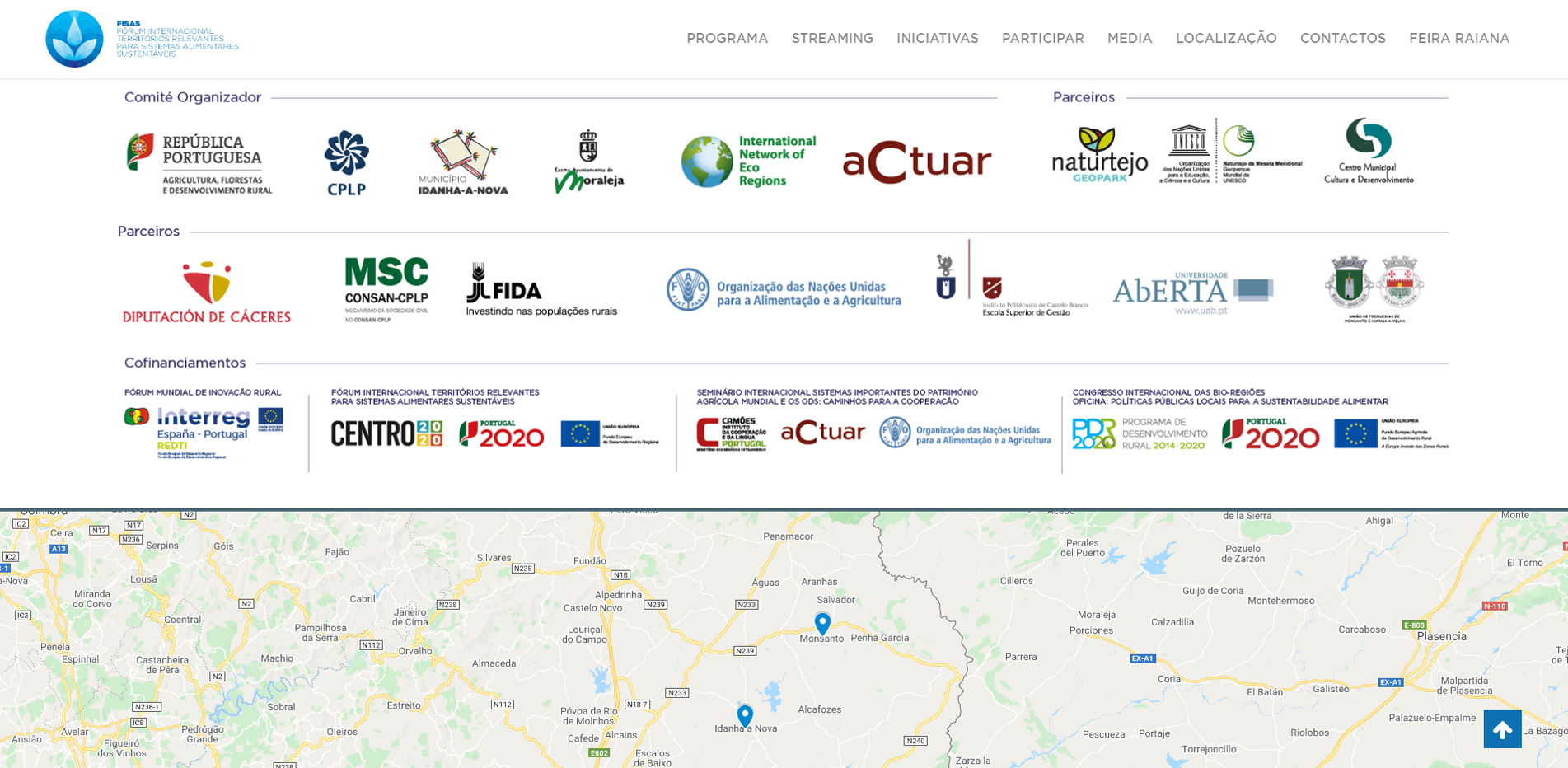Click the Naturtejo Geopark logo
The width and height of the screenshot is (1568, 768).
[1099, 154]
